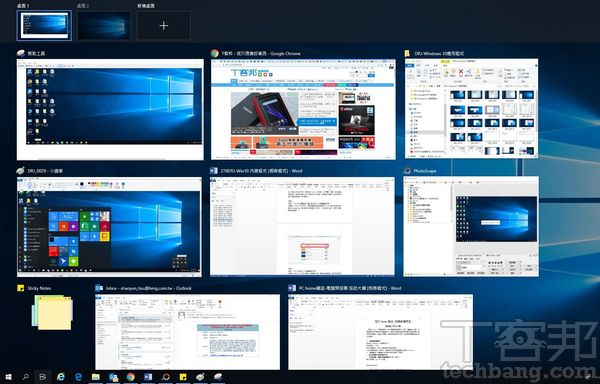Select the Win10 內建程式 Word document thumbnail
Screen dimensions: 600x384
(302, 226)
